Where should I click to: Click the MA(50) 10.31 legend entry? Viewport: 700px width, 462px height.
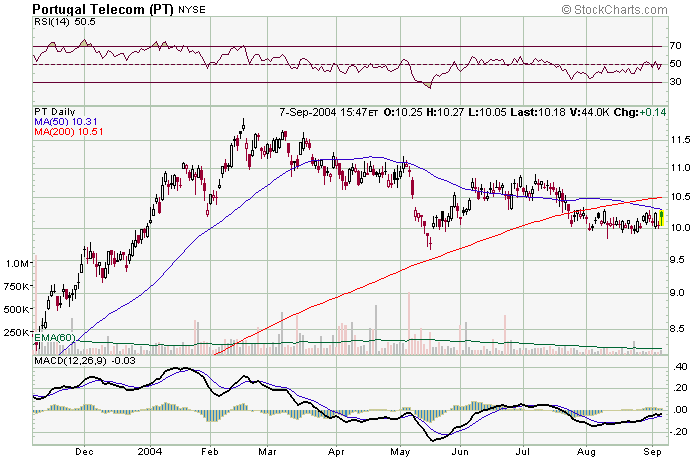(x=66, y=121)
